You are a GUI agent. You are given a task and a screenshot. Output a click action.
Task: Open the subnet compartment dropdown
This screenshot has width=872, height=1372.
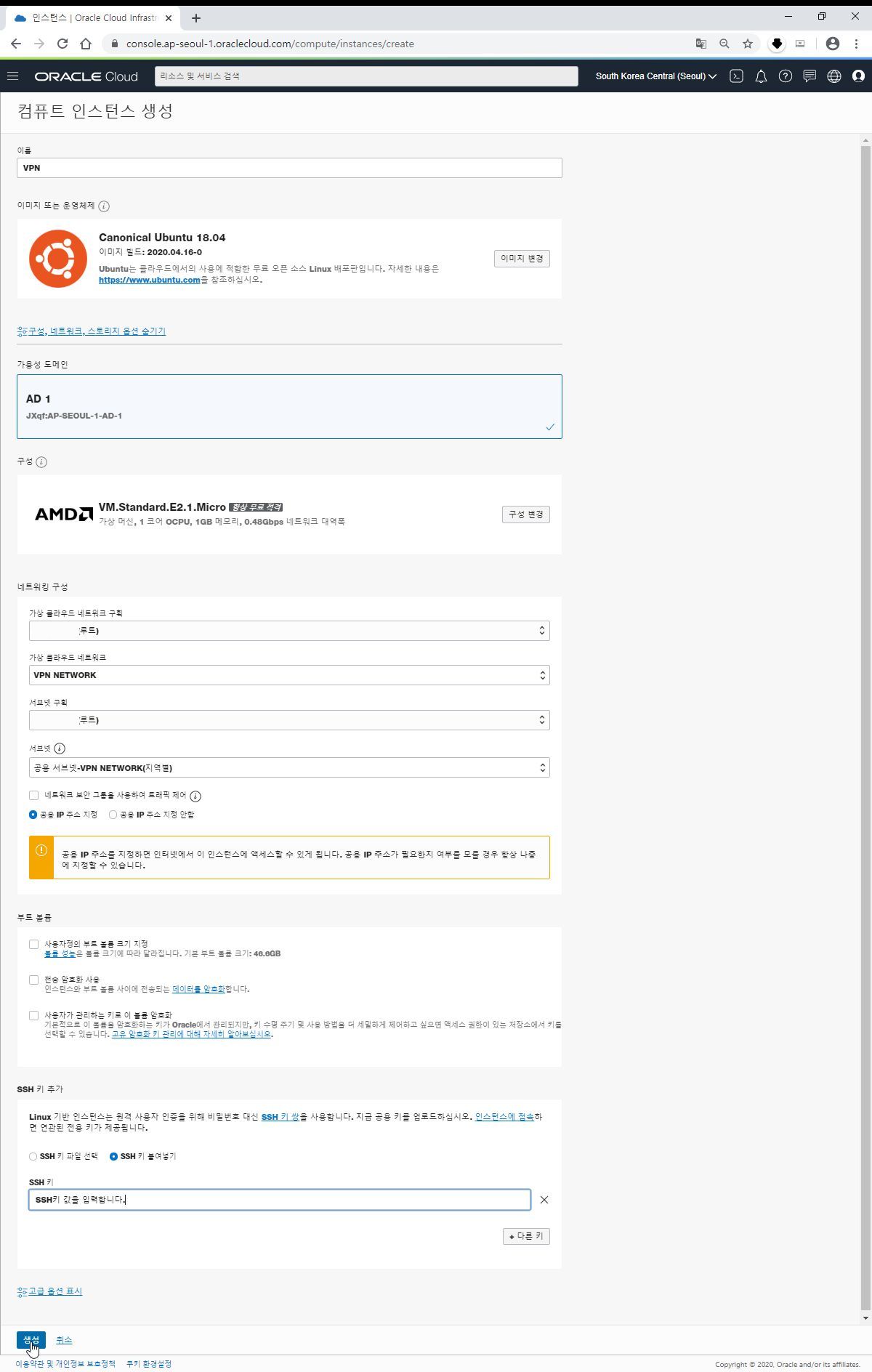point(289,720)
